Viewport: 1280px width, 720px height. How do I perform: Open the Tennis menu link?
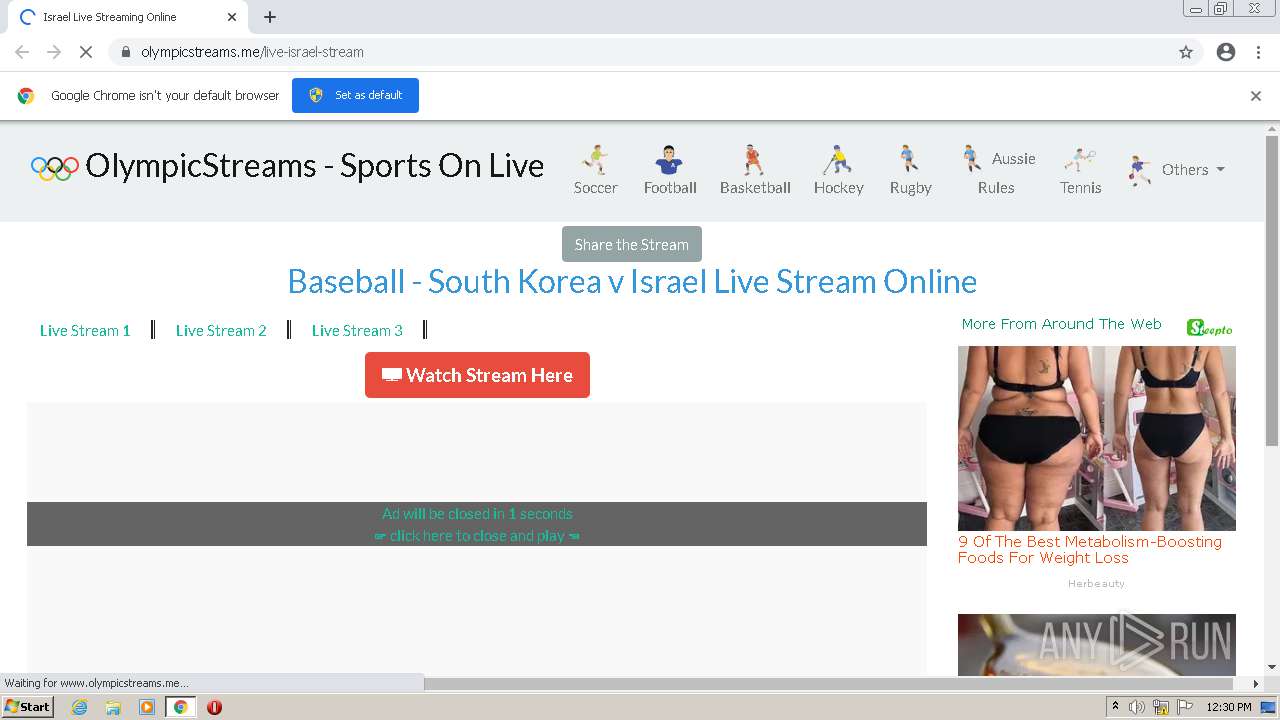point(1081,187)
